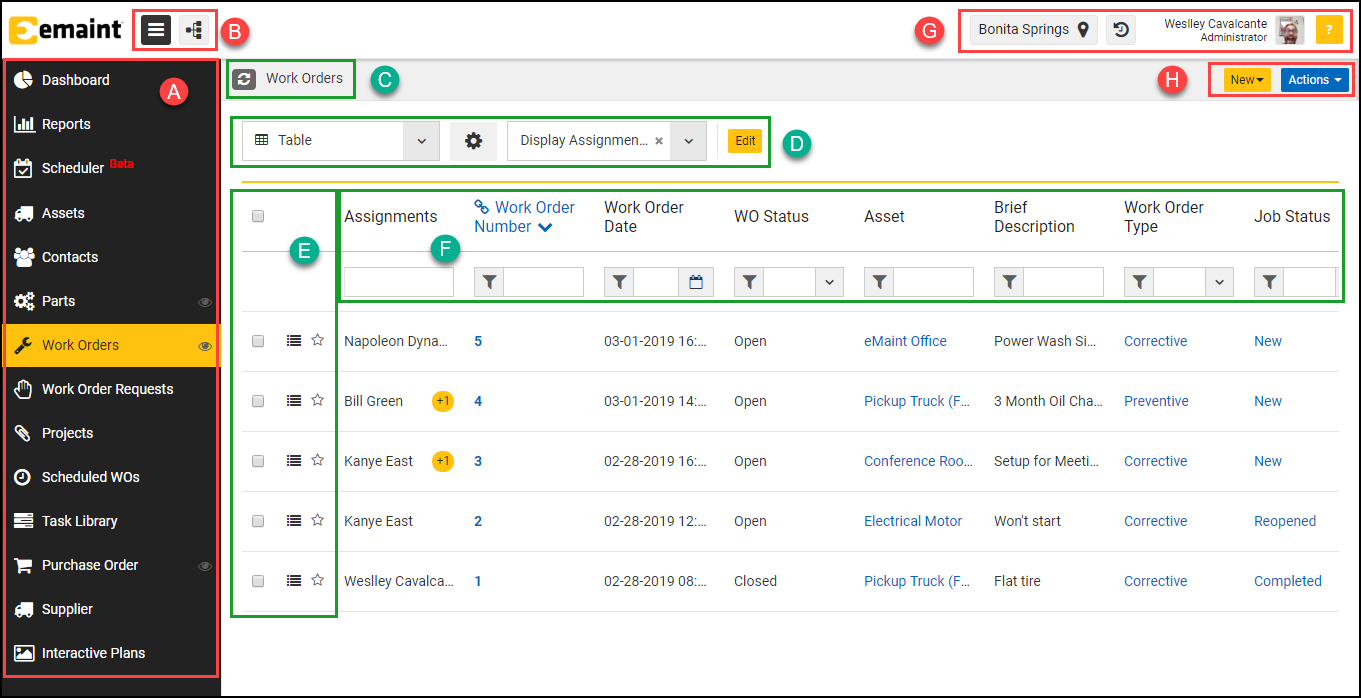Image resolution: width=1361 pixels, height=698 pixels.
Task: Open the hamburger navigation menu
Action: tap(154, 29)
